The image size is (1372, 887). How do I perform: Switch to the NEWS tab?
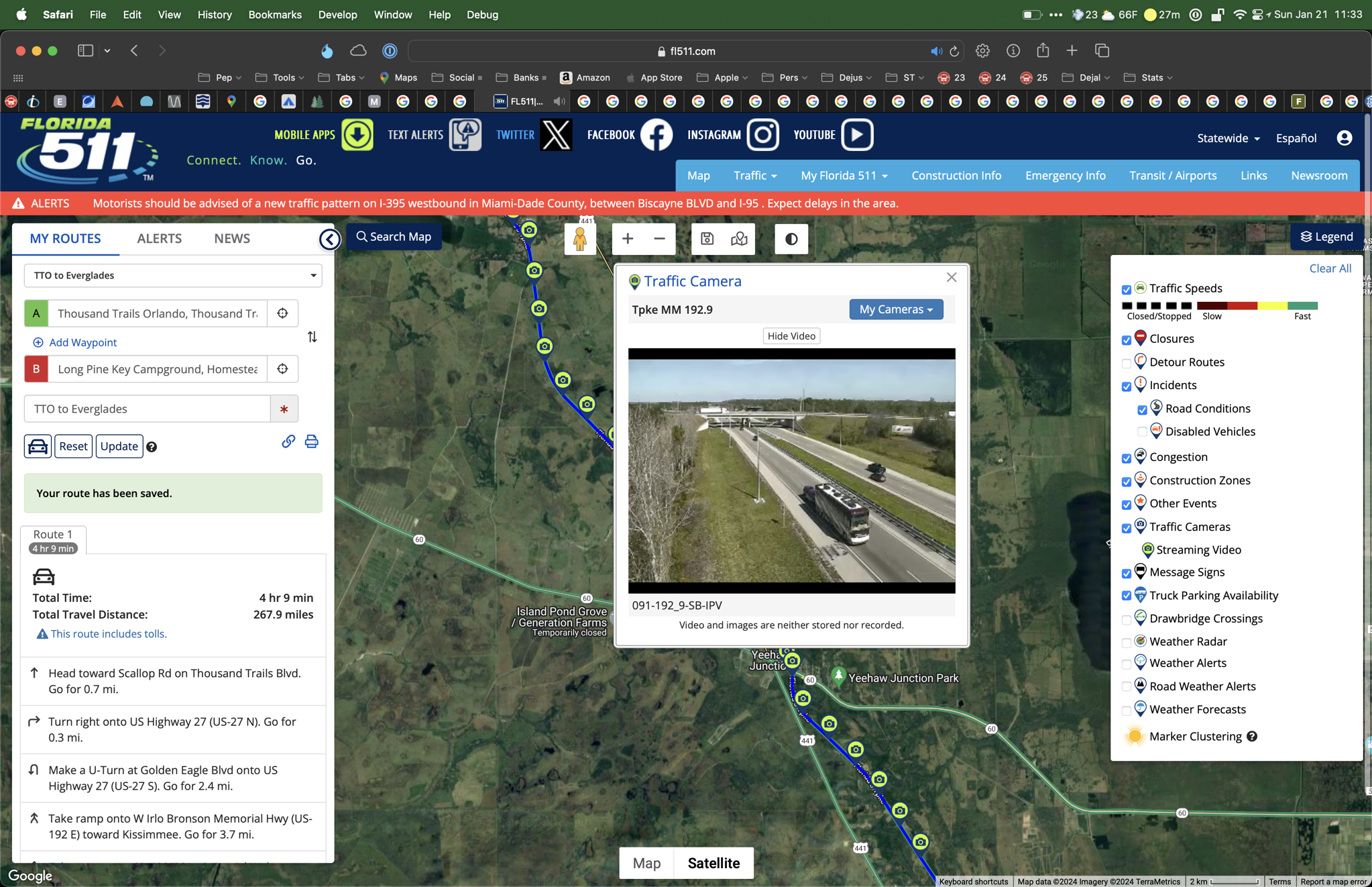click(x=232, y=238)
